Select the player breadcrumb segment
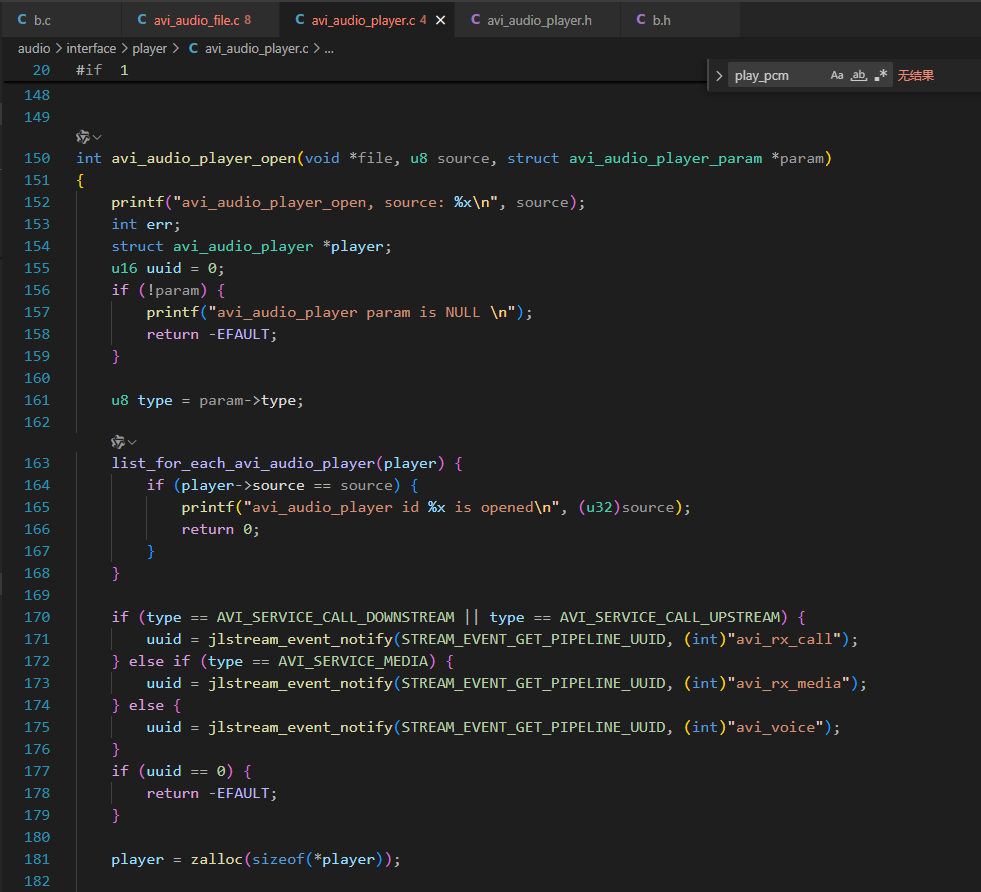This screenshot has height=892, width=981. pyautogui.click(x=150, y=48)
